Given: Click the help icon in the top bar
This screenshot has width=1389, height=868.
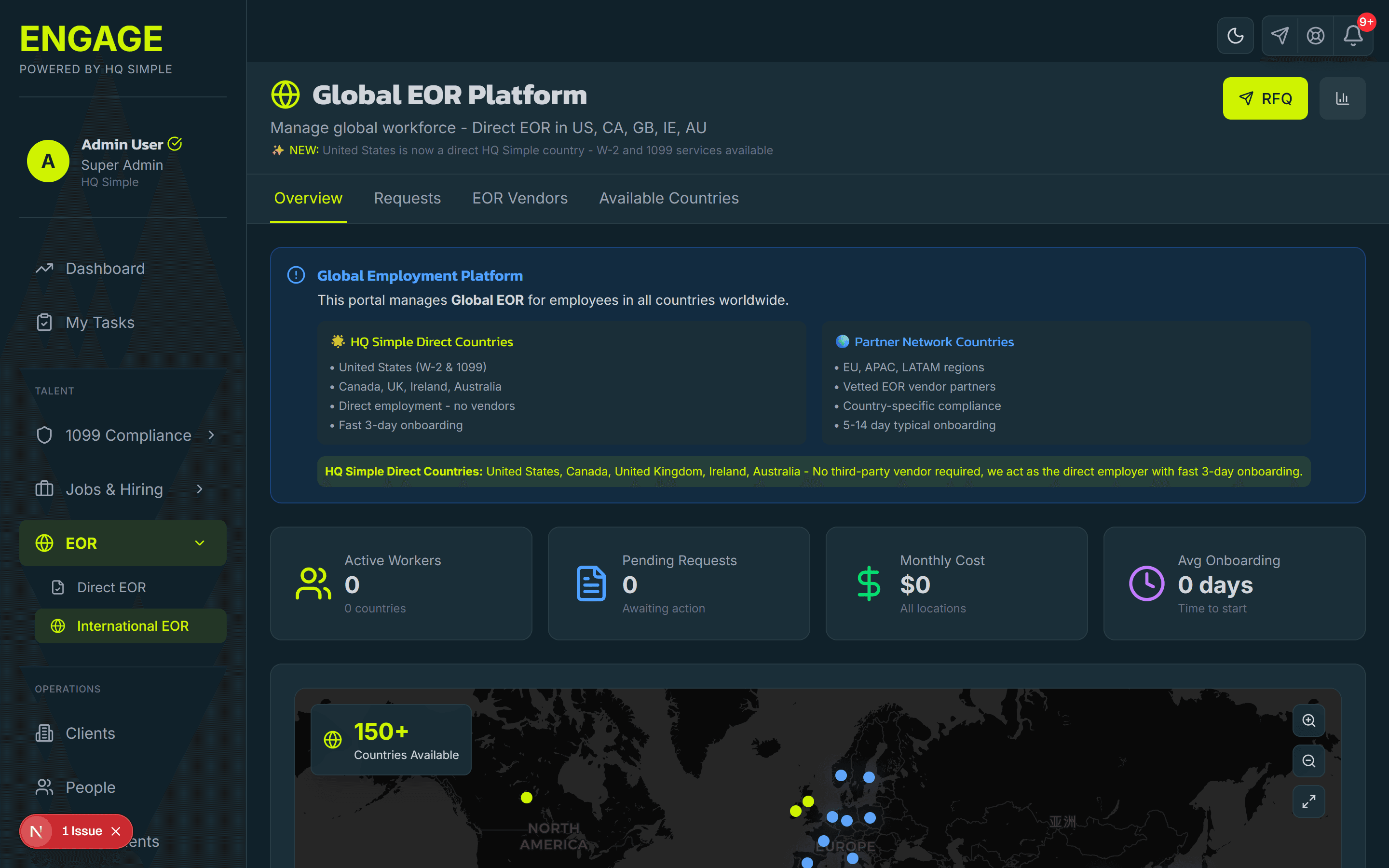Looking at the screenshot, I should click(x=1316, y=35).
